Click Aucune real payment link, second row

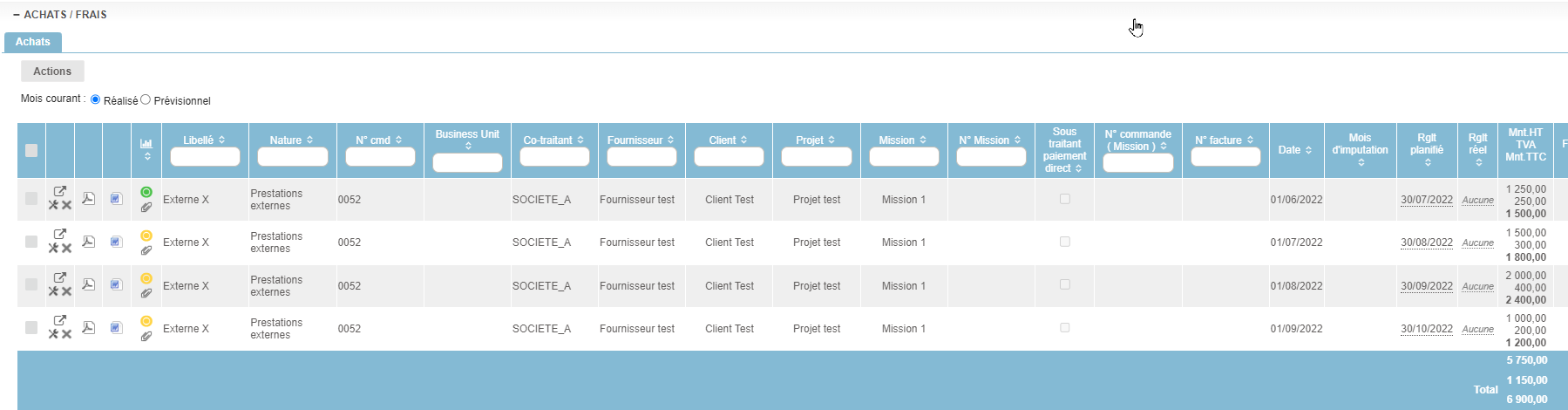click(1477, 243)
